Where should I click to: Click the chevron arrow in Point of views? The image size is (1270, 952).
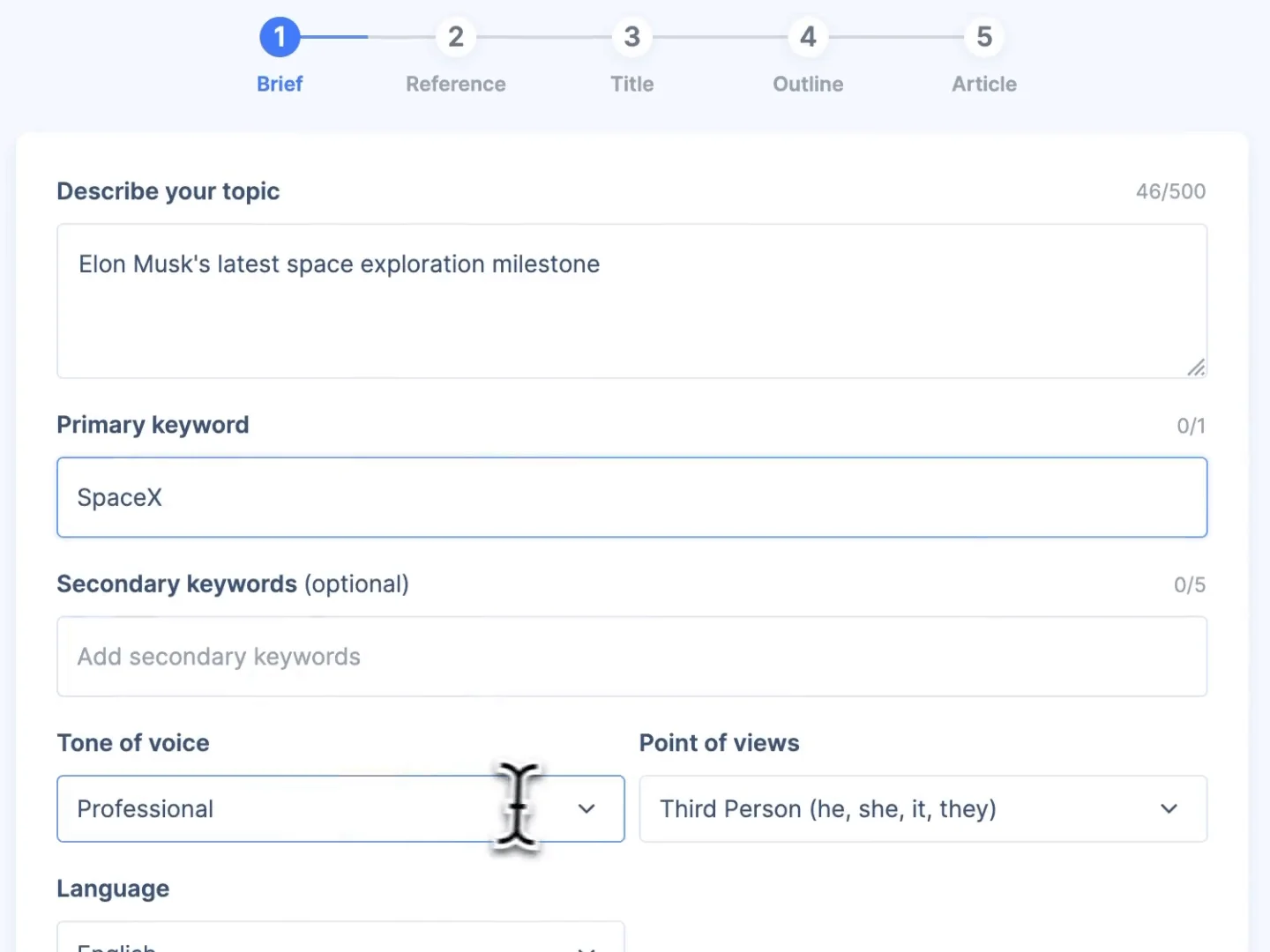[x=1169, y=808]
